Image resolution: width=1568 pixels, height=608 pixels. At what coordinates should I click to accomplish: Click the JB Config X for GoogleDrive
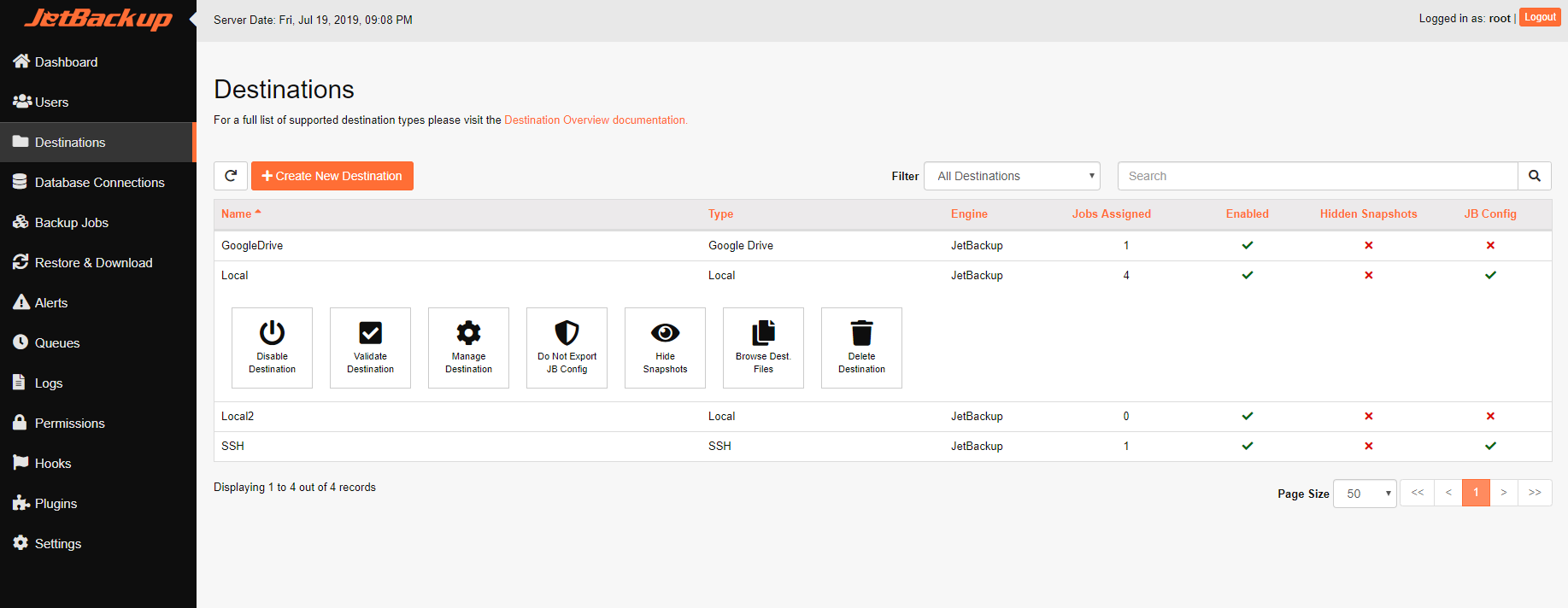coord(1490,245)
